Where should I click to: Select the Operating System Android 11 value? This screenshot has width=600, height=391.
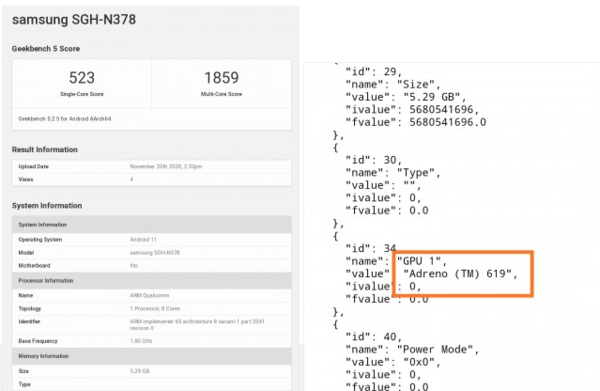tap(143, 239)
